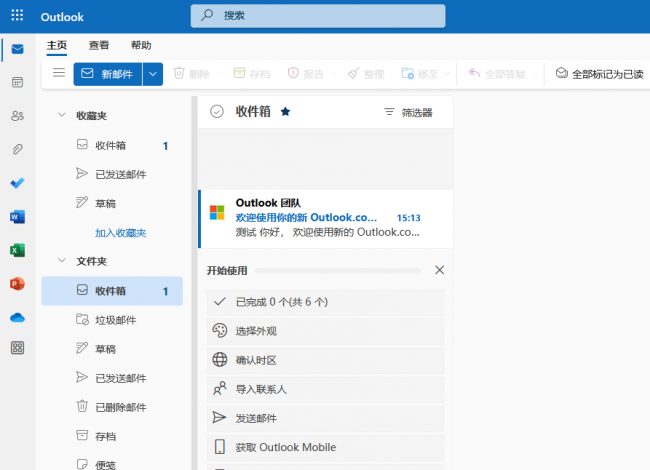650x470 pixels.
Task: Compose with the 新邮件 button
Action: pos(108,74)
